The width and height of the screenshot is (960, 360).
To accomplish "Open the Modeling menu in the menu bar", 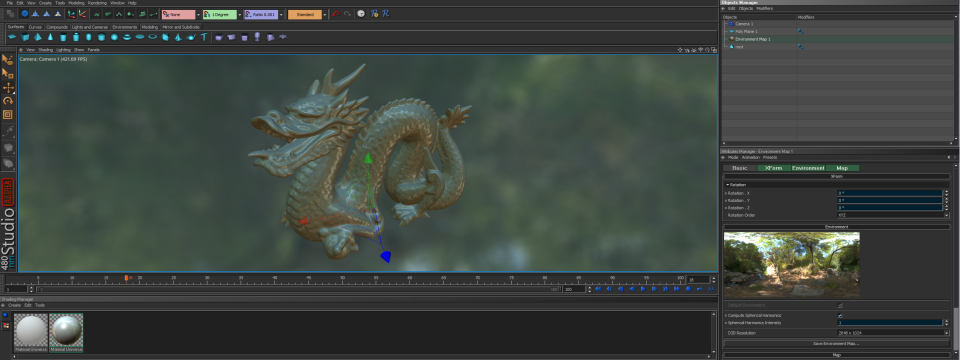I will pos(77,3).
